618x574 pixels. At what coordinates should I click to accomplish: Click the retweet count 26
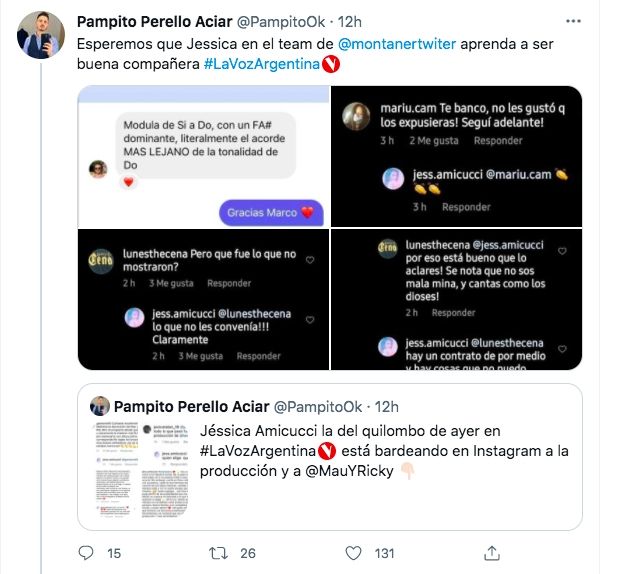[x=247, y=553]
